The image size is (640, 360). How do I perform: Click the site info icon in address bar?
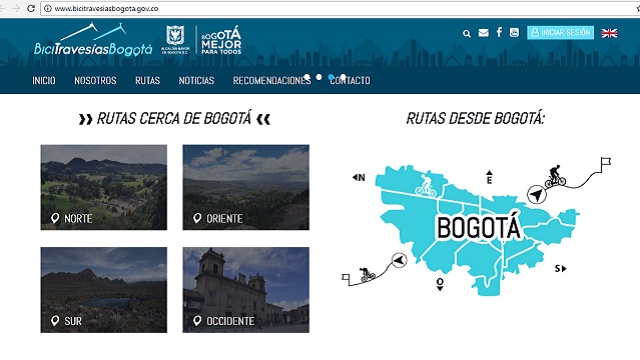(x=48, y=9)
